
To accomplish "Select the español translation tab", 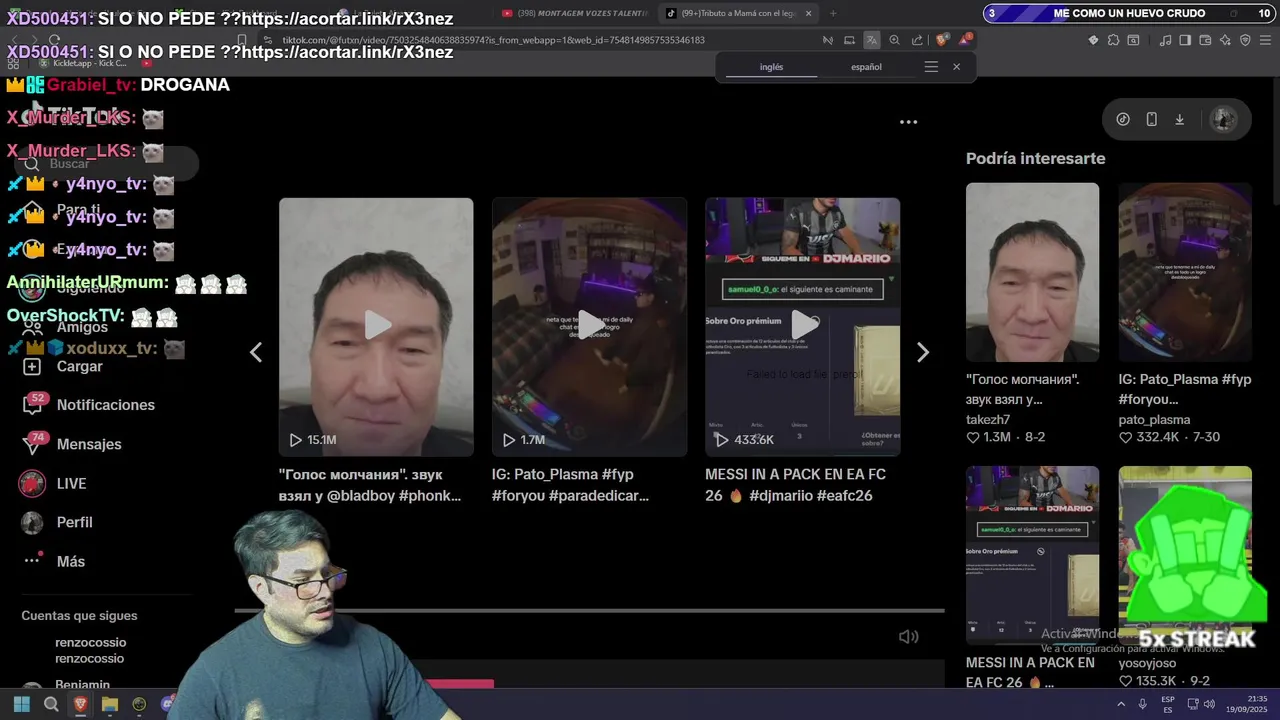I will 866,67.
